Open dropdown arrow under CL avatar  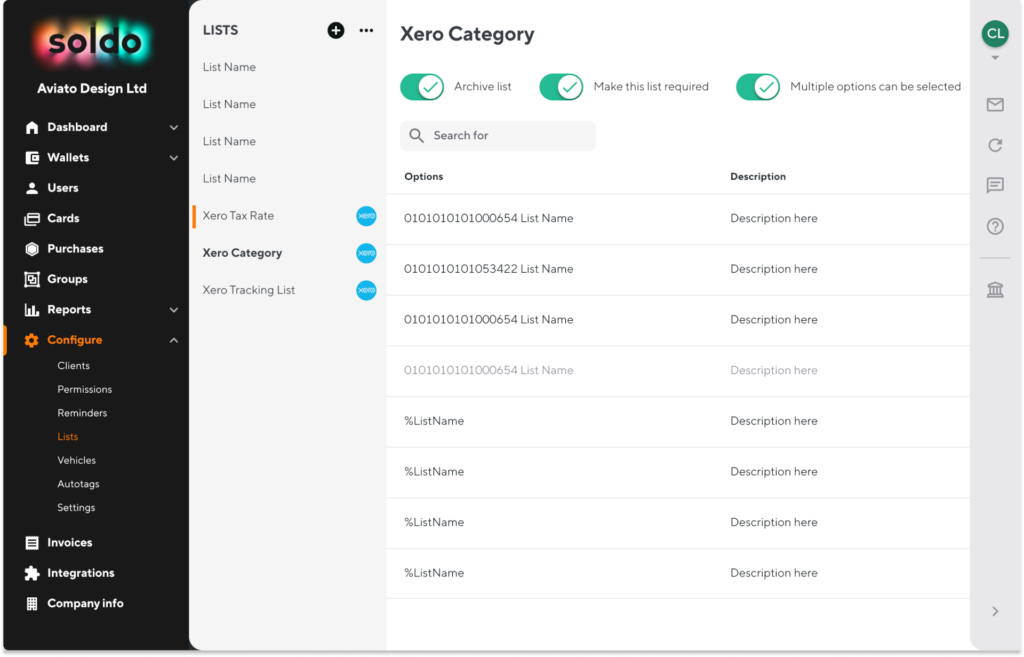(995, 57)
